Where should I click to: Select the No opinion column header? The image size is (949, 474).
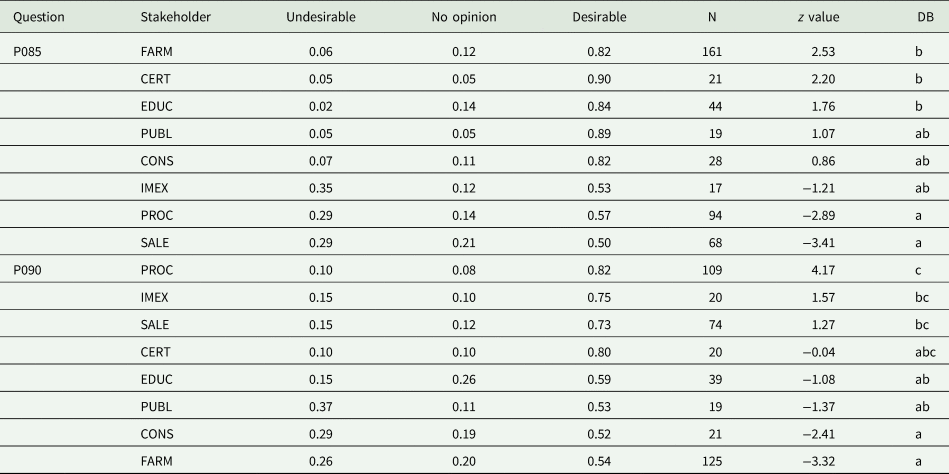pyautogui.click(x=463, y=18)
